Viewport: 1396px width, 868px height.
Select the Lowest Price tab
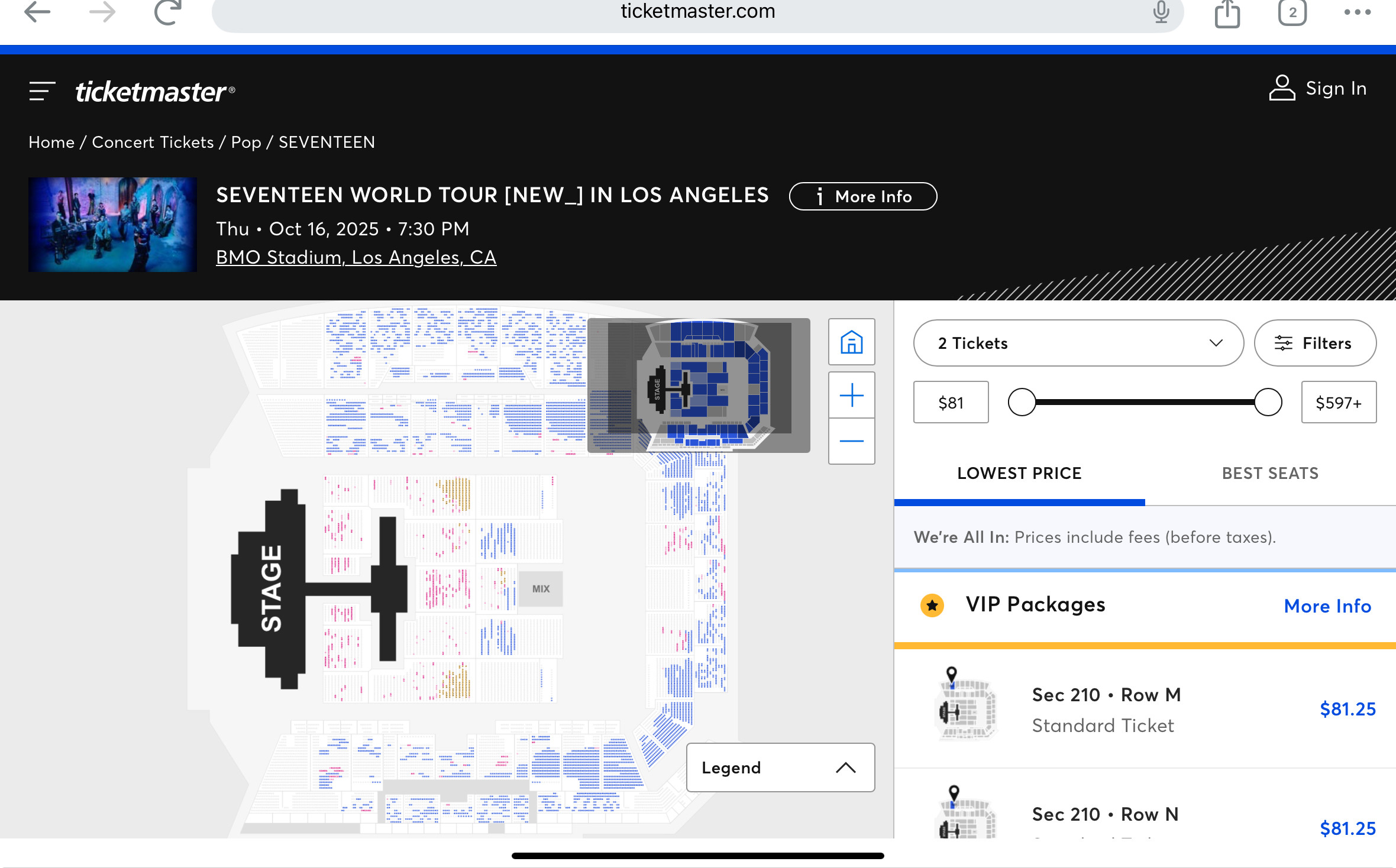pos(1019,474)
